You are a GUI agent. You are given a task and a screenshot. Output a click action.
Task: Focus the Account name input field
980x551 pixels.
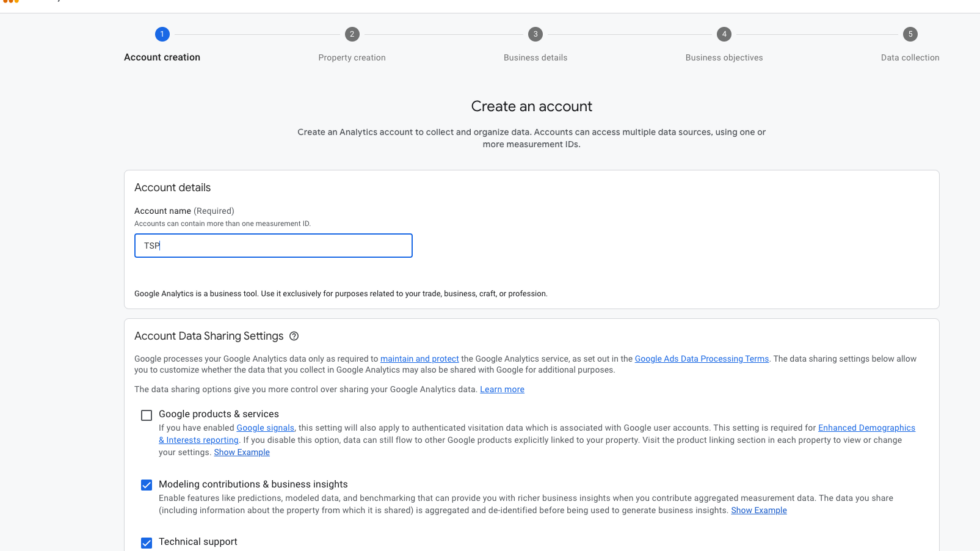tap(273, 246)
